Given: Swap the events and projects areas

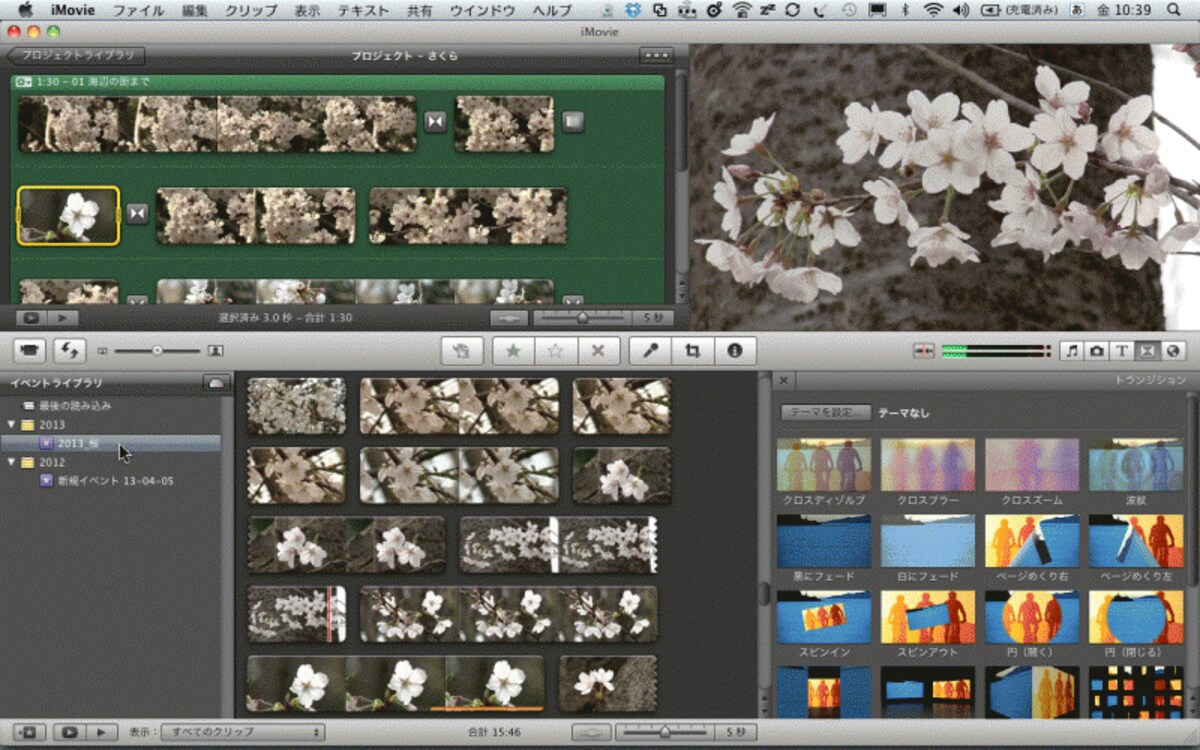Looking at the screenshot, I should [x=71, y=351].
